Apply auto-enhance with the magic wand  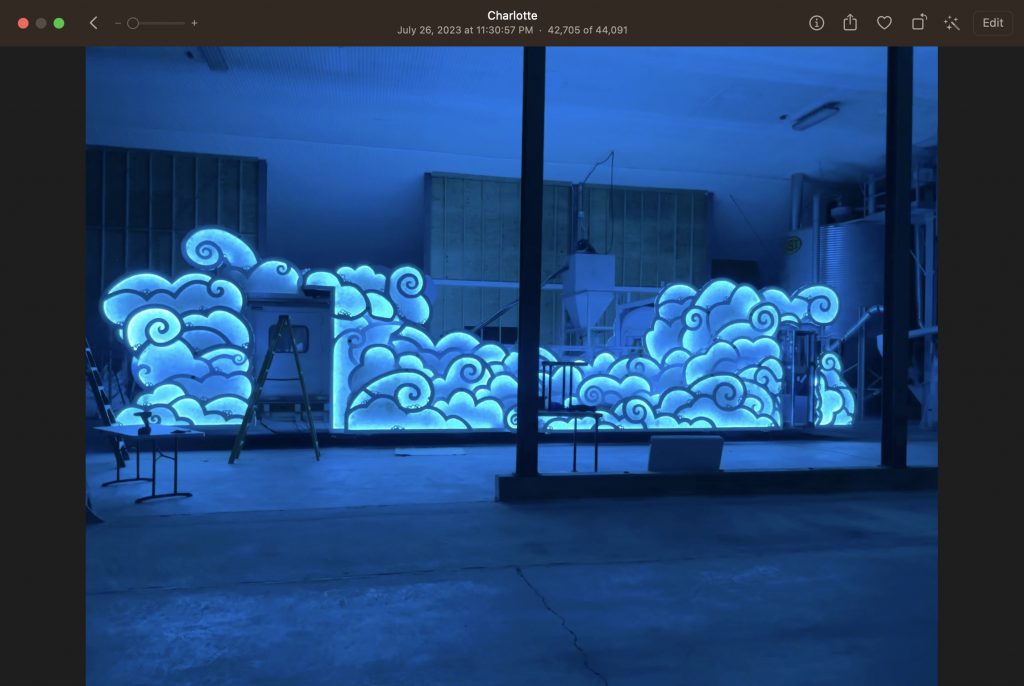pos(951,23)
